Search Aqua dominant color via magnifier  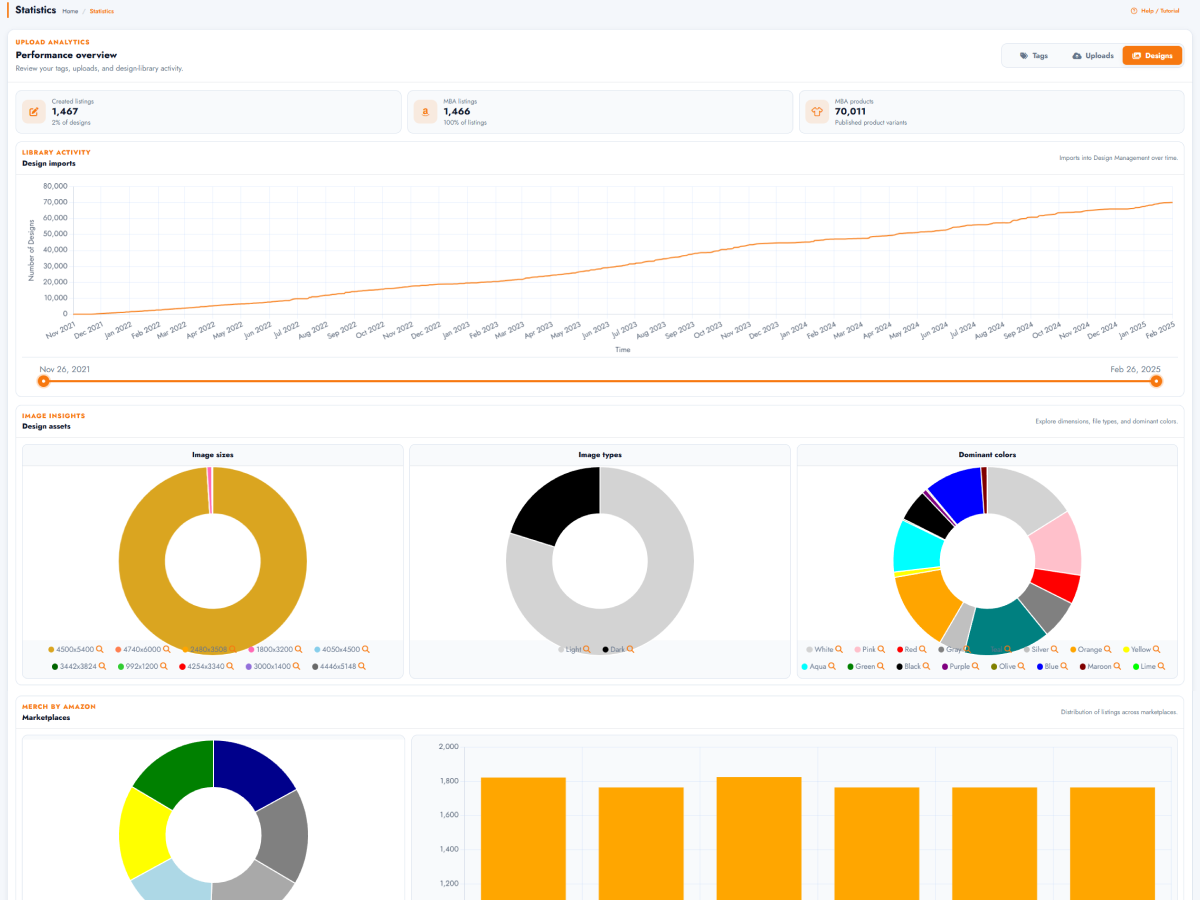tap(832, 666)
